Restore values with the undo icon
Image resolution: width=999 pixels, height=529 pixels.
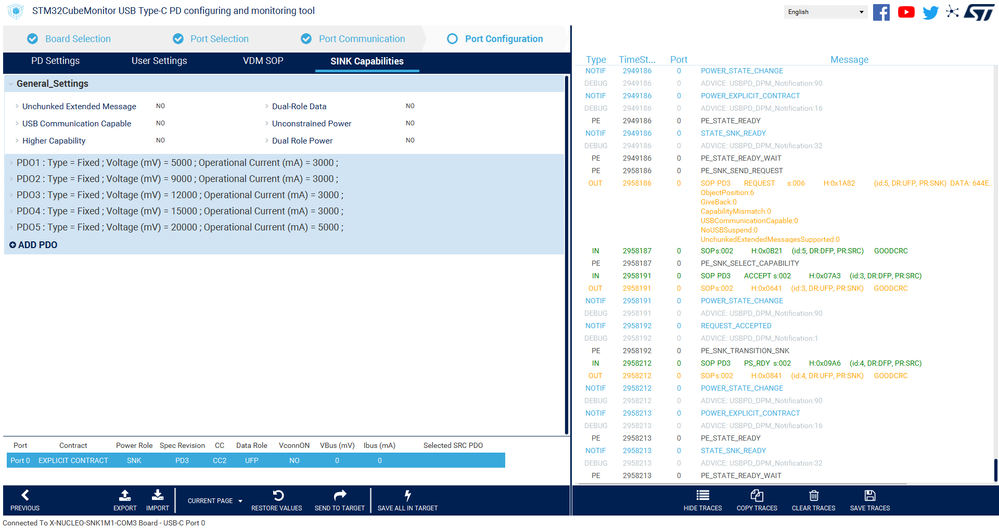pos(277,500)
